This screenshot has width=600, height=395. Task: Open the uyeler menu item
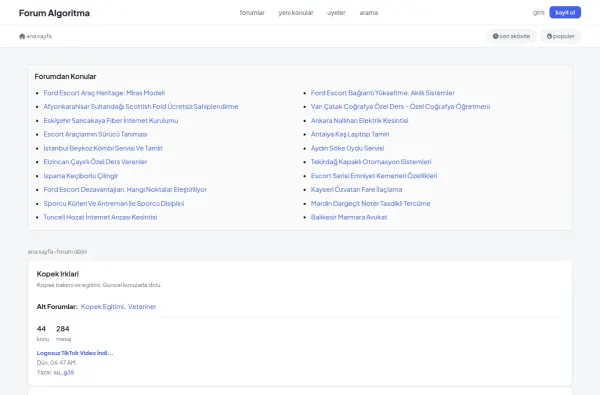[x=336, y=13]
